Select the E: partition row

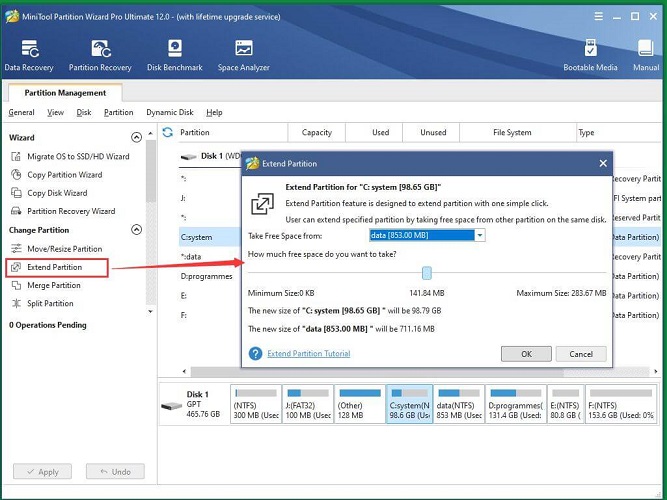(210, 296)
